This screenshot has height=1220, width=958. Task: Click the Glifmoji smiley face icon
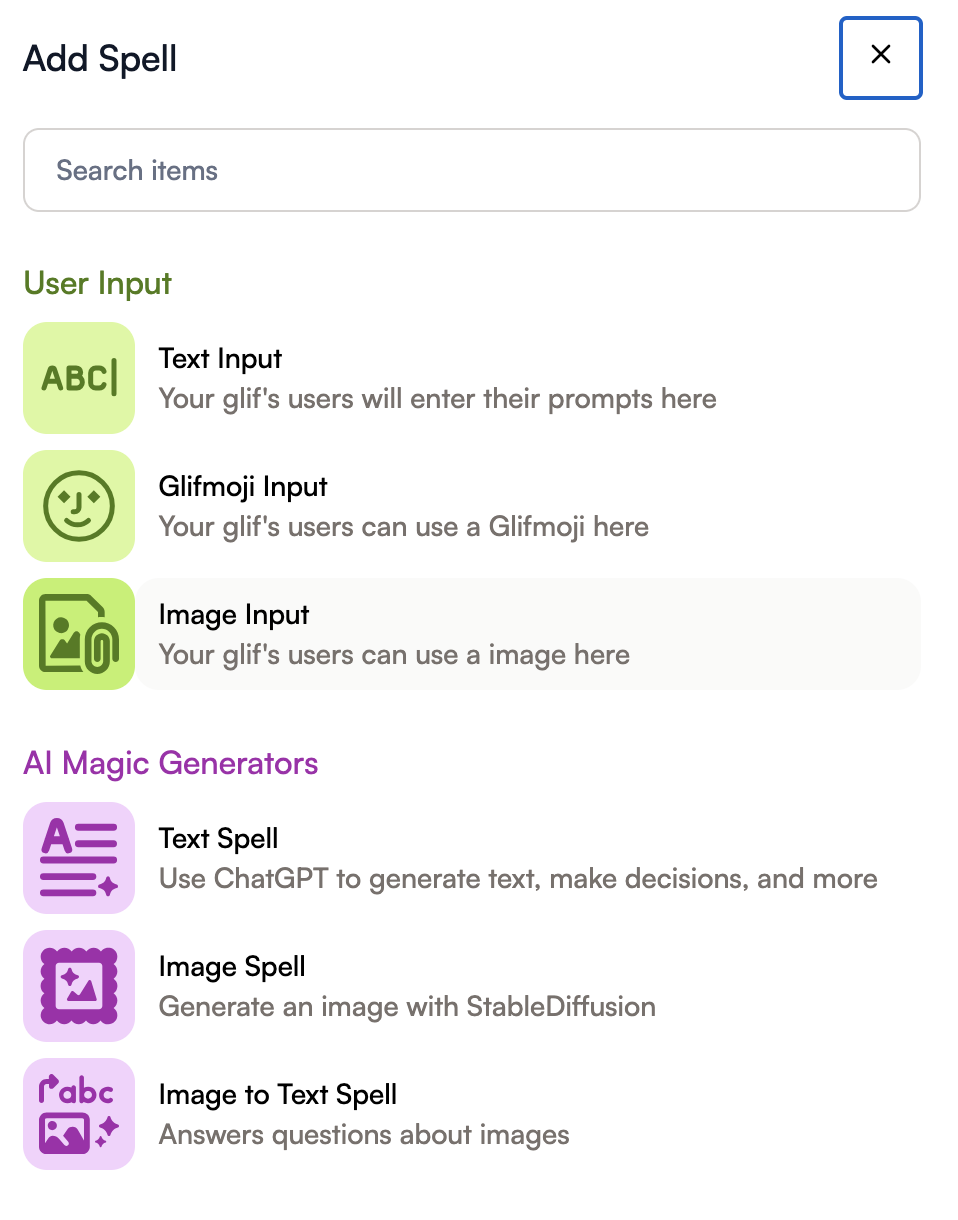79,506
